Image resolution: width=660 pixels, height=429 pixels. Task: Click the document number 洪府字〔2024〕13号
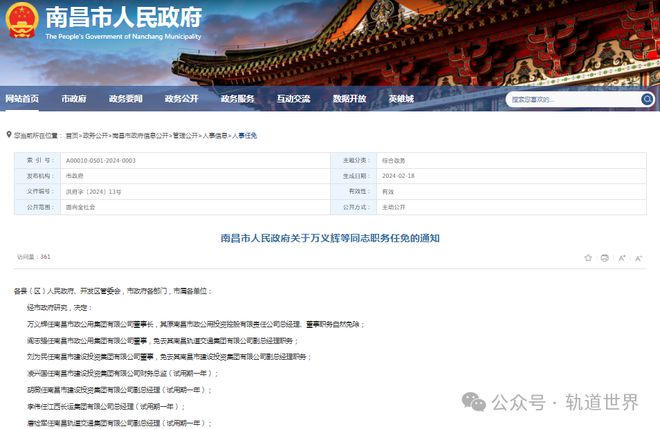tap(93, 192)
